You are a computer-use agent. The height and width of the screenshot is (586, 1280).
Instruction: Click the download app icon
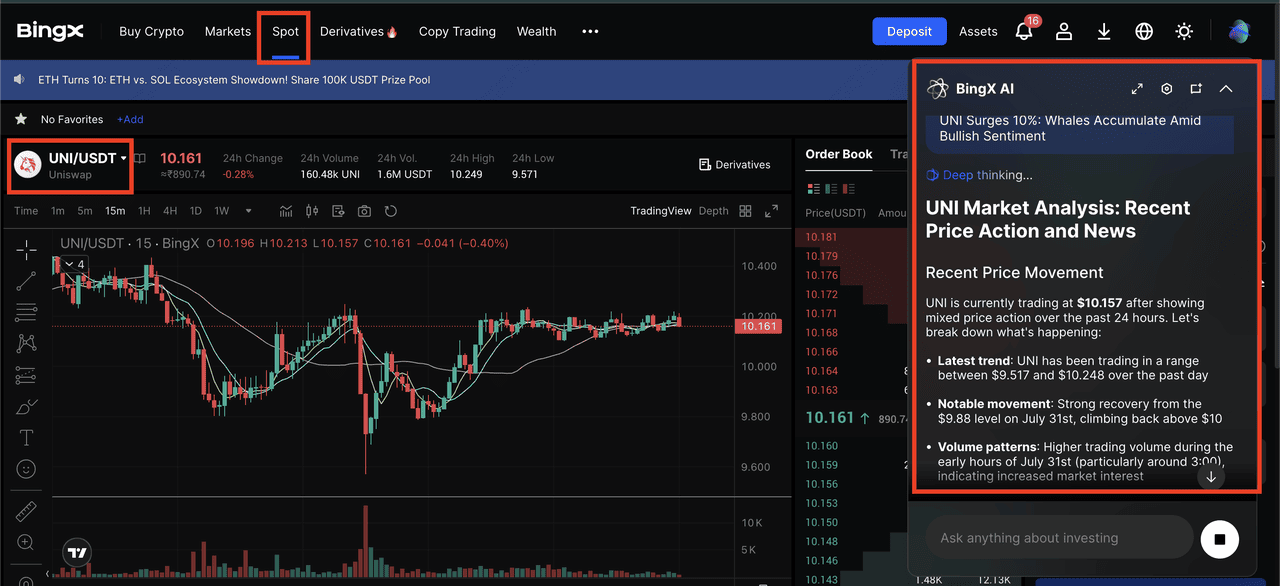[1104, 31]
